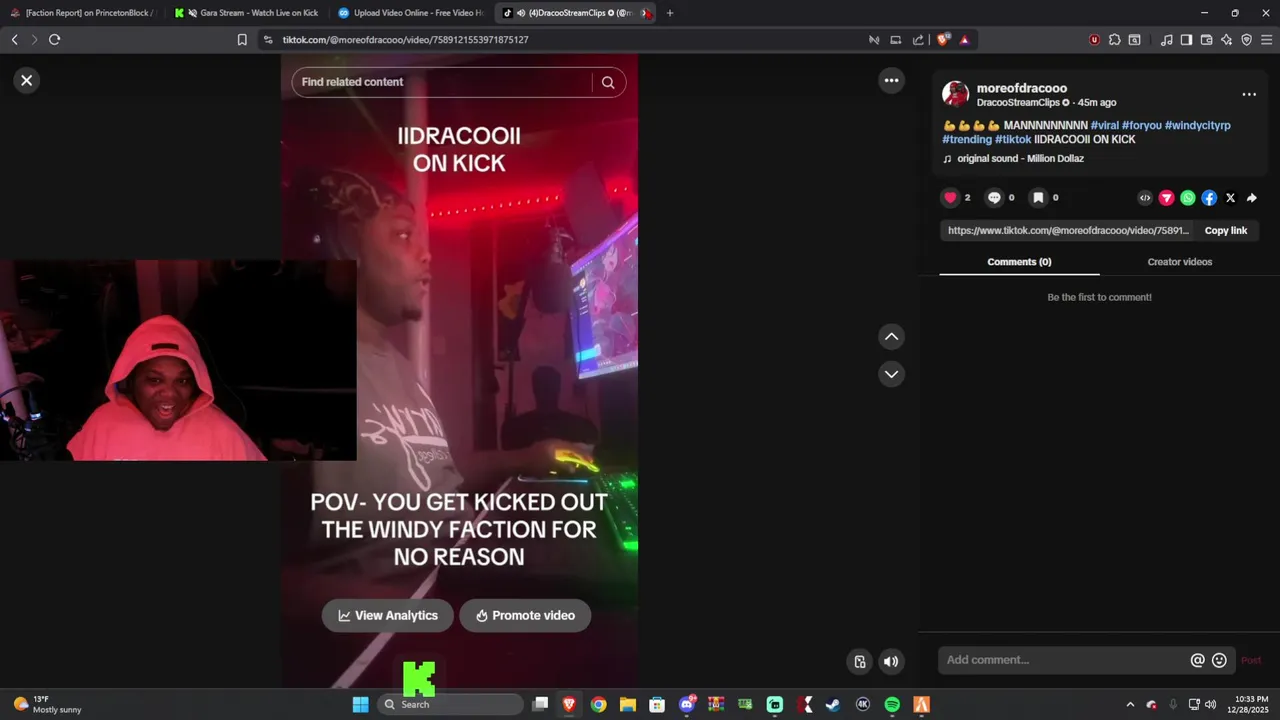The height and width of the screenshot is (720, 1280).
Task: Toggle the video mute speaker icon
Action: pos(890,661)
